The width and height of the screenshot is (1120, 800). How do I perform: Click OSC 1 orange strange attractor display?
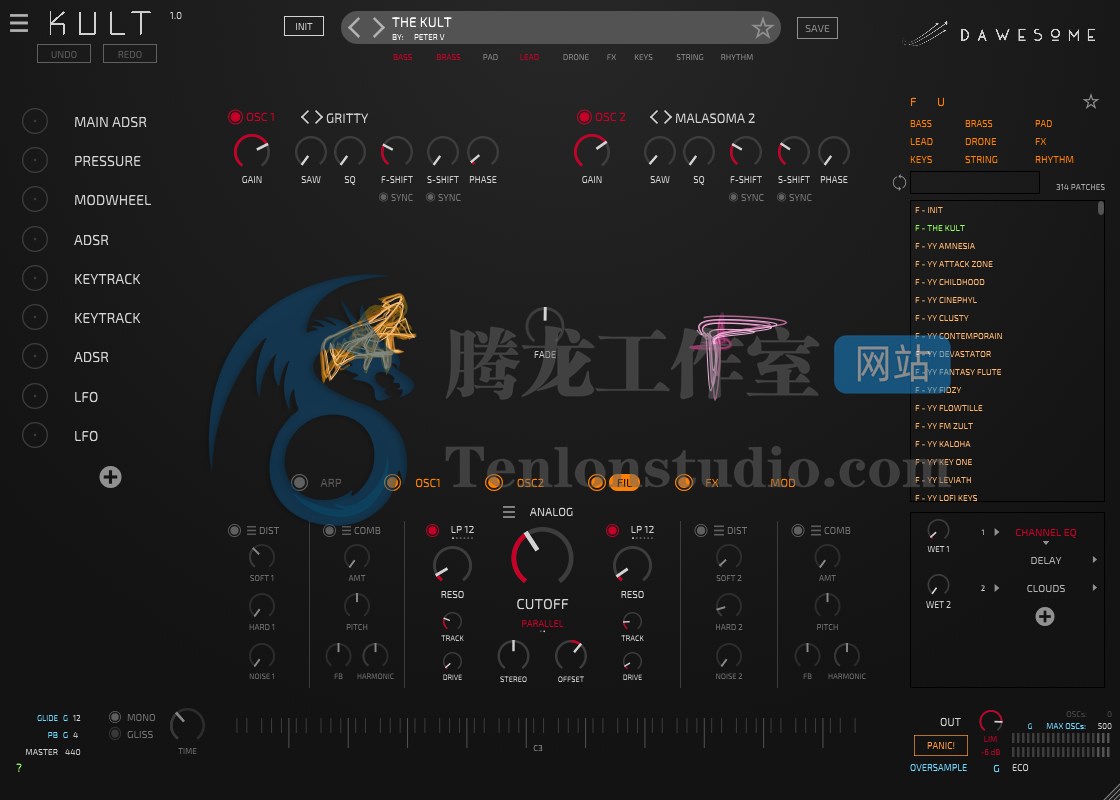coord(369,336)
